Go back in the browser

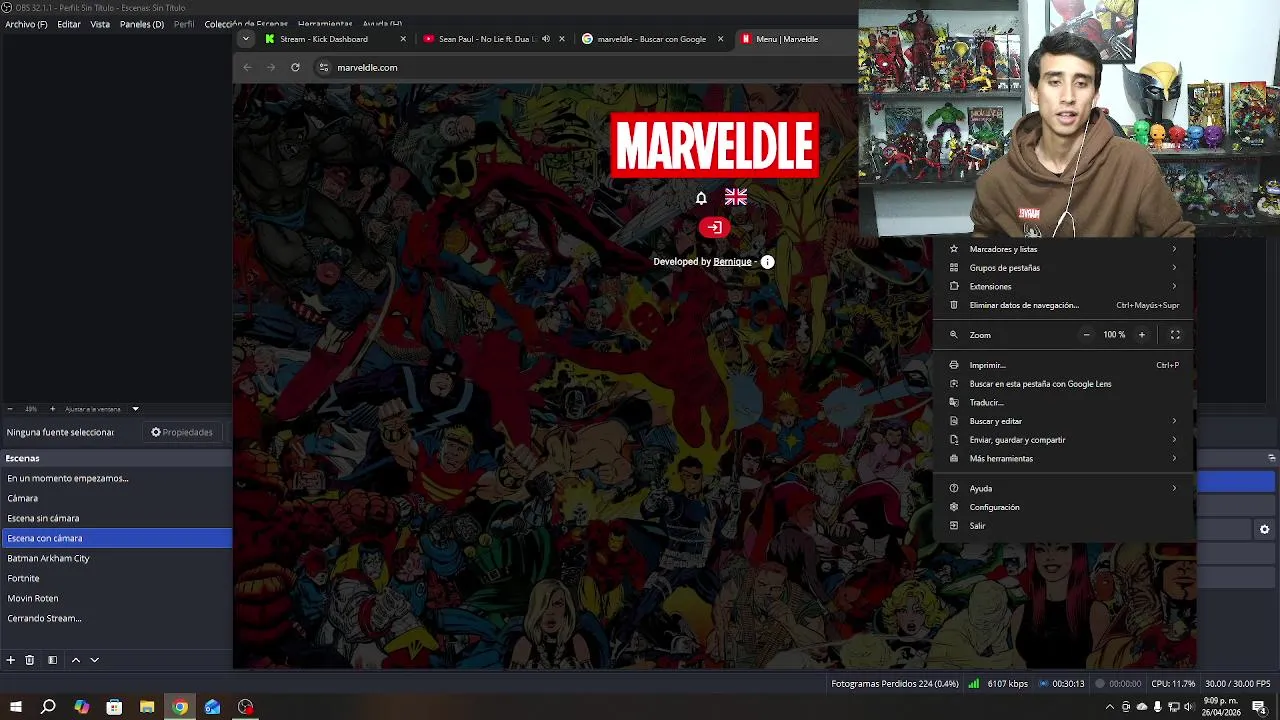coord(247,67)
